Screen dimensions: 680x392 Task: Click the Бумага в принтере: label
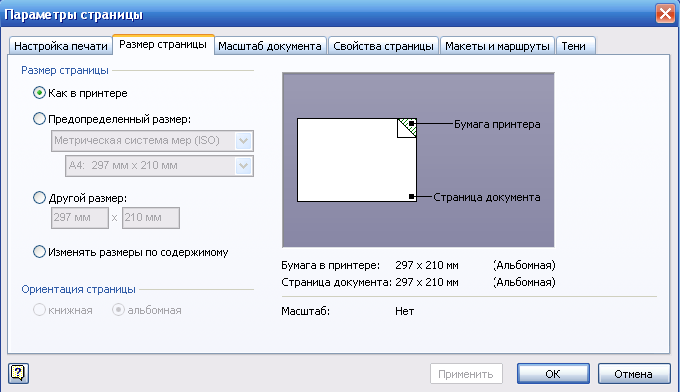click(330, 265)
